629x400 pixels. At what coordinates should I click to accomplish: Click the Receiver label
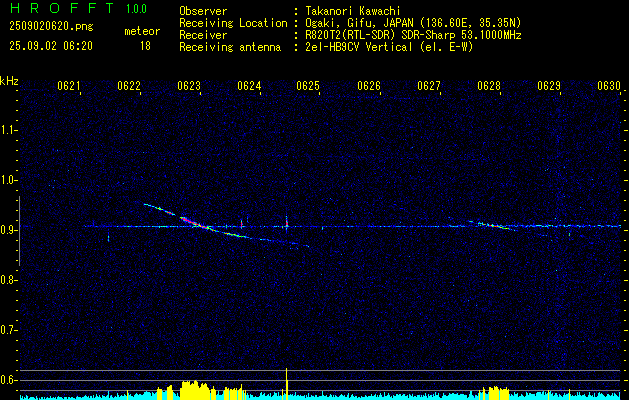pyautogui.click(x=203, y=35)
